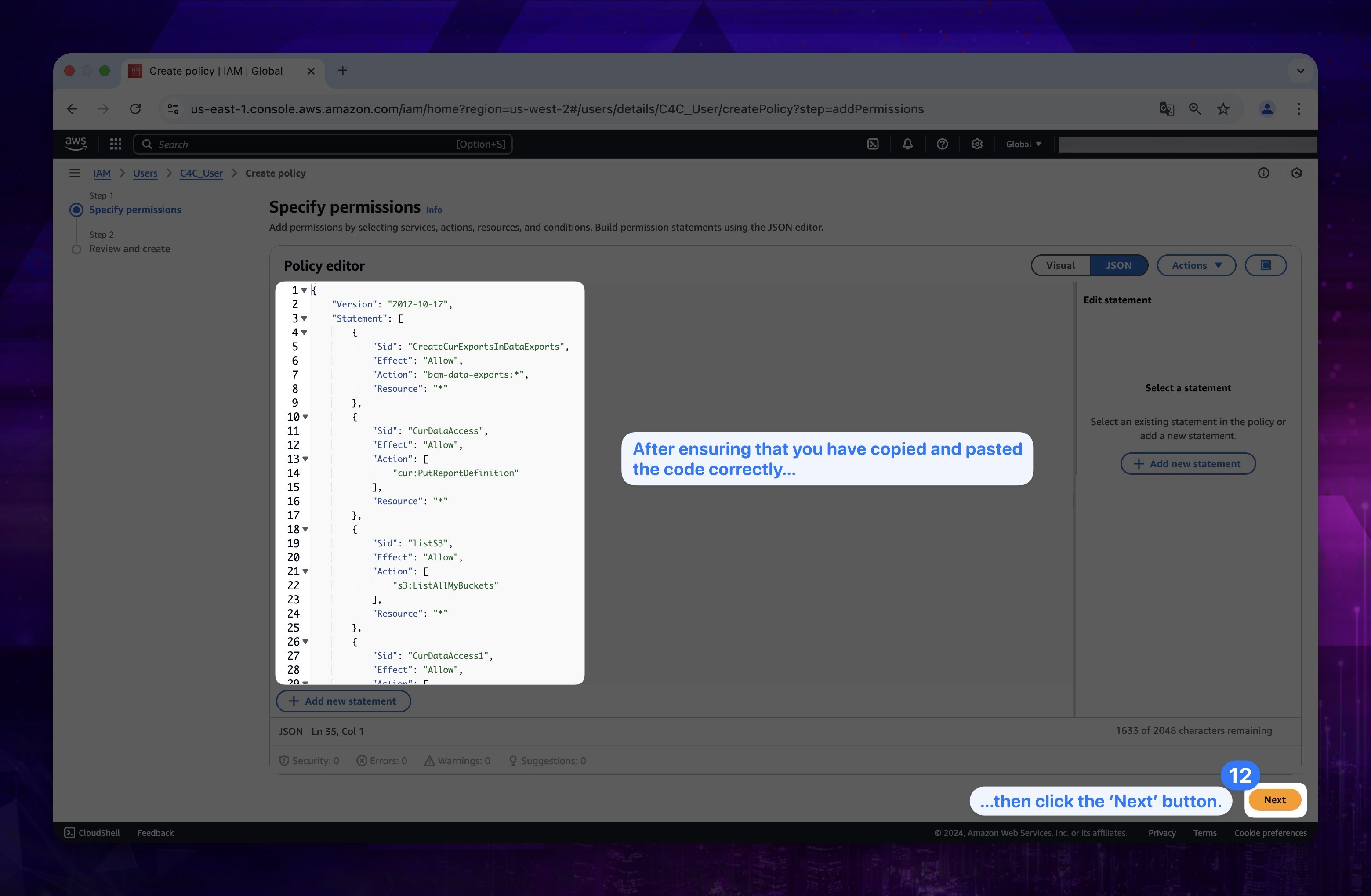Click the notifications bell icon

click(x=907, y=144)
